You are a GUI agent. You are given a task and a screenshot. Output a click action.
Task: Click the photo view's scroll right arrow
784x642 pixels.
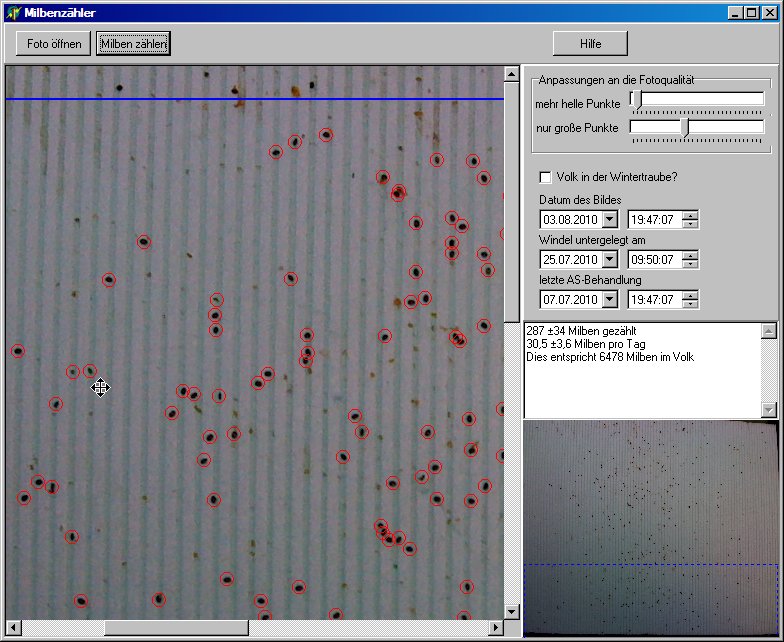[x=495, y=627]
